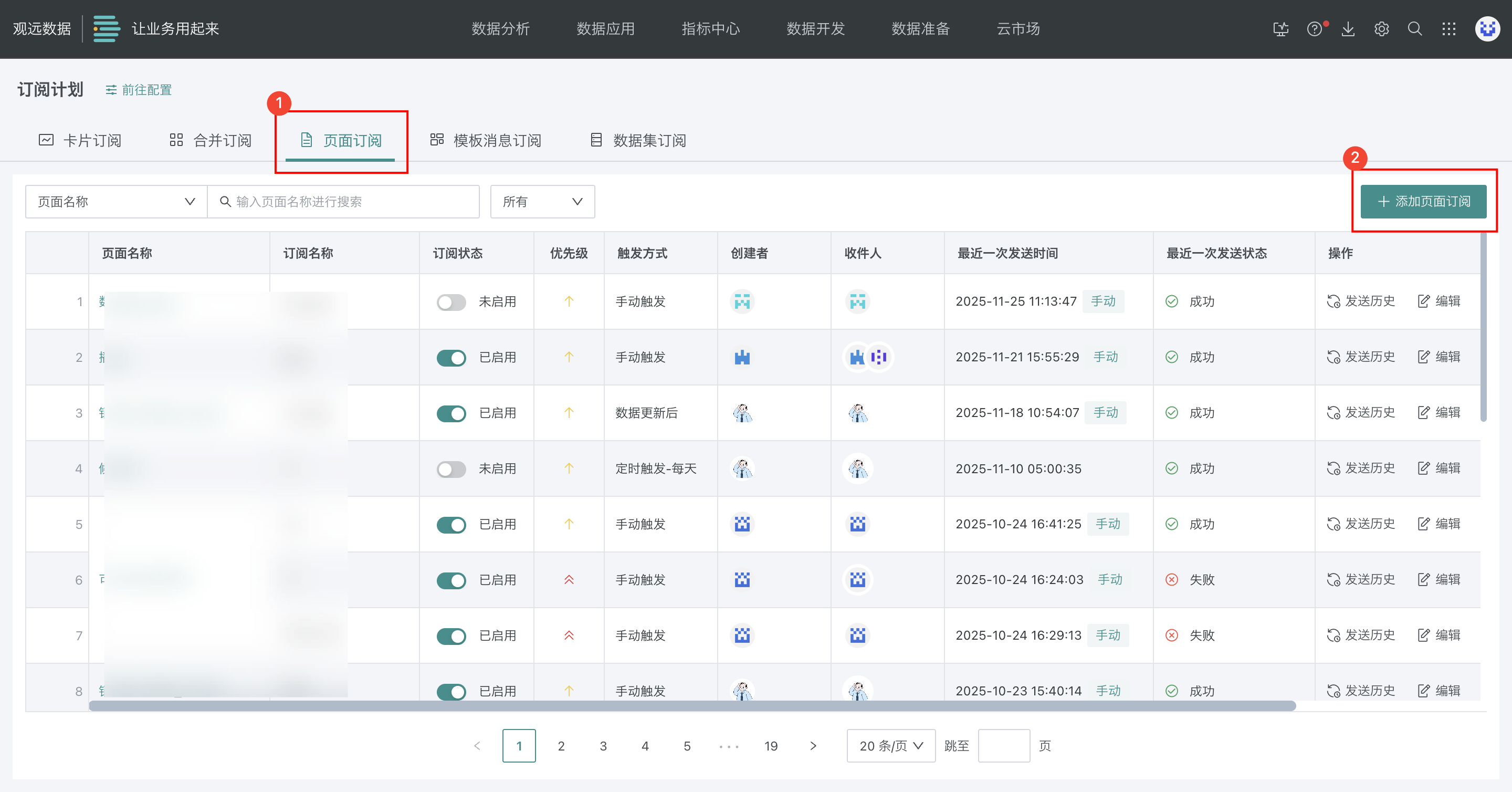Open the settings gear icon
Image resolution: width=1512 pixels, height=792 pixels.
click(x=1381, y=29)
